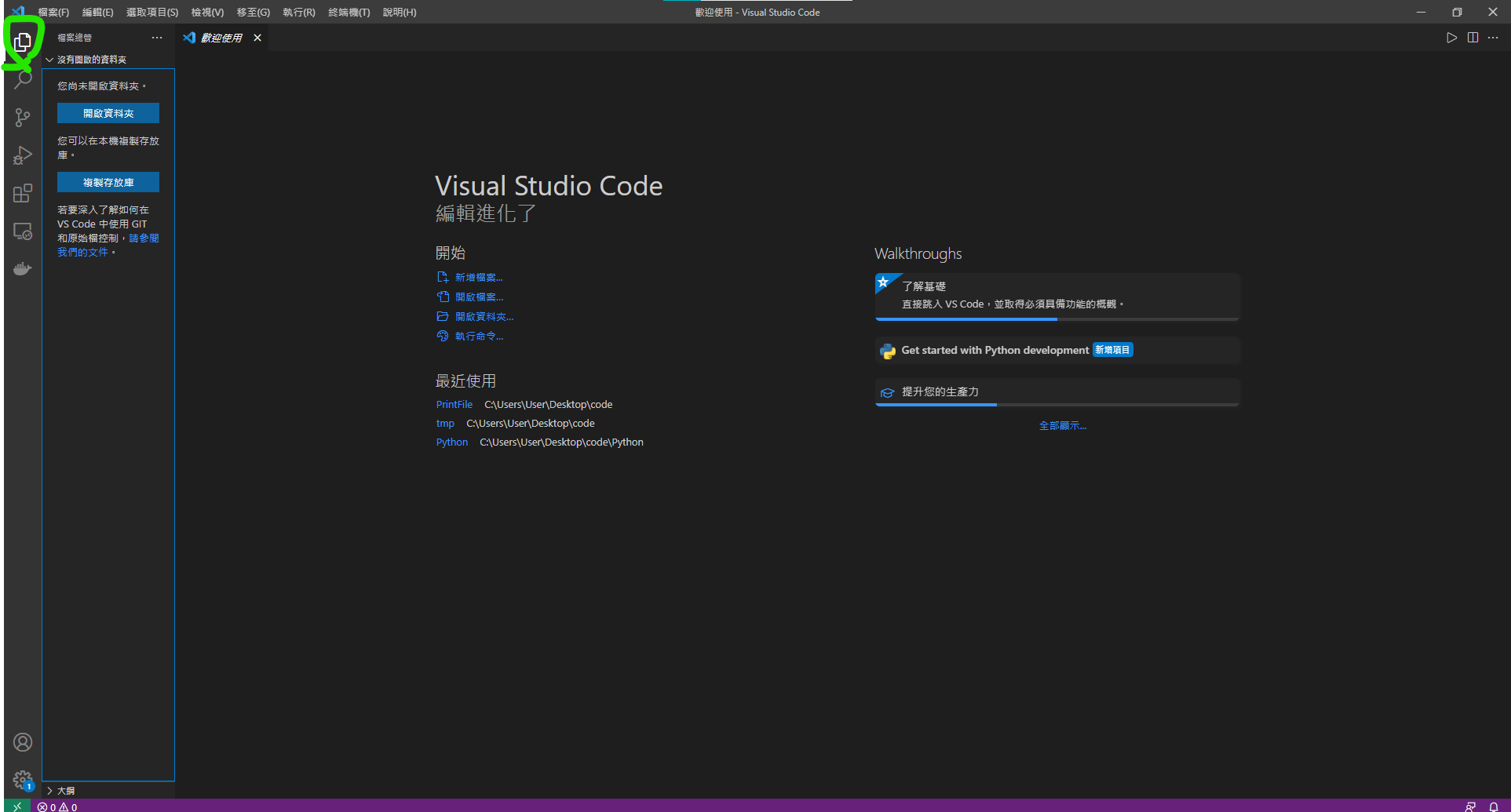Open recent folder tmp

pos(445,424)
